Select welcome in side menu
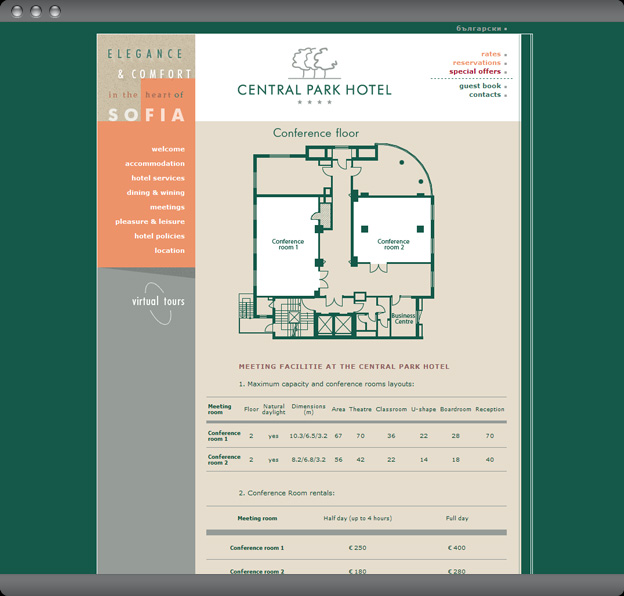The image size is (624, 596). (x=168, y=149)
